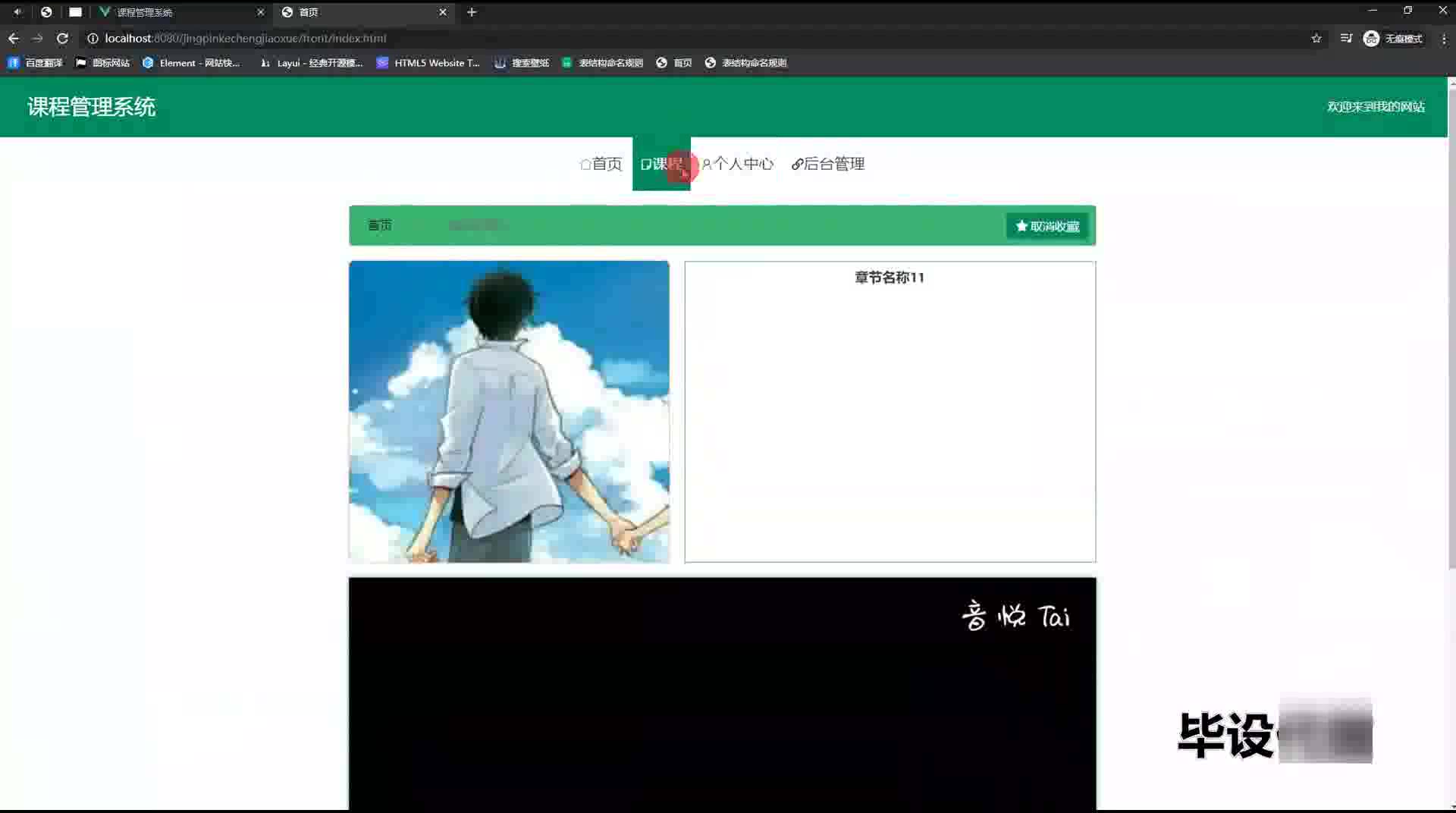
Task: Bookmark this page with the star icon
Action: pyautogui.click(x=1316, y=38)
